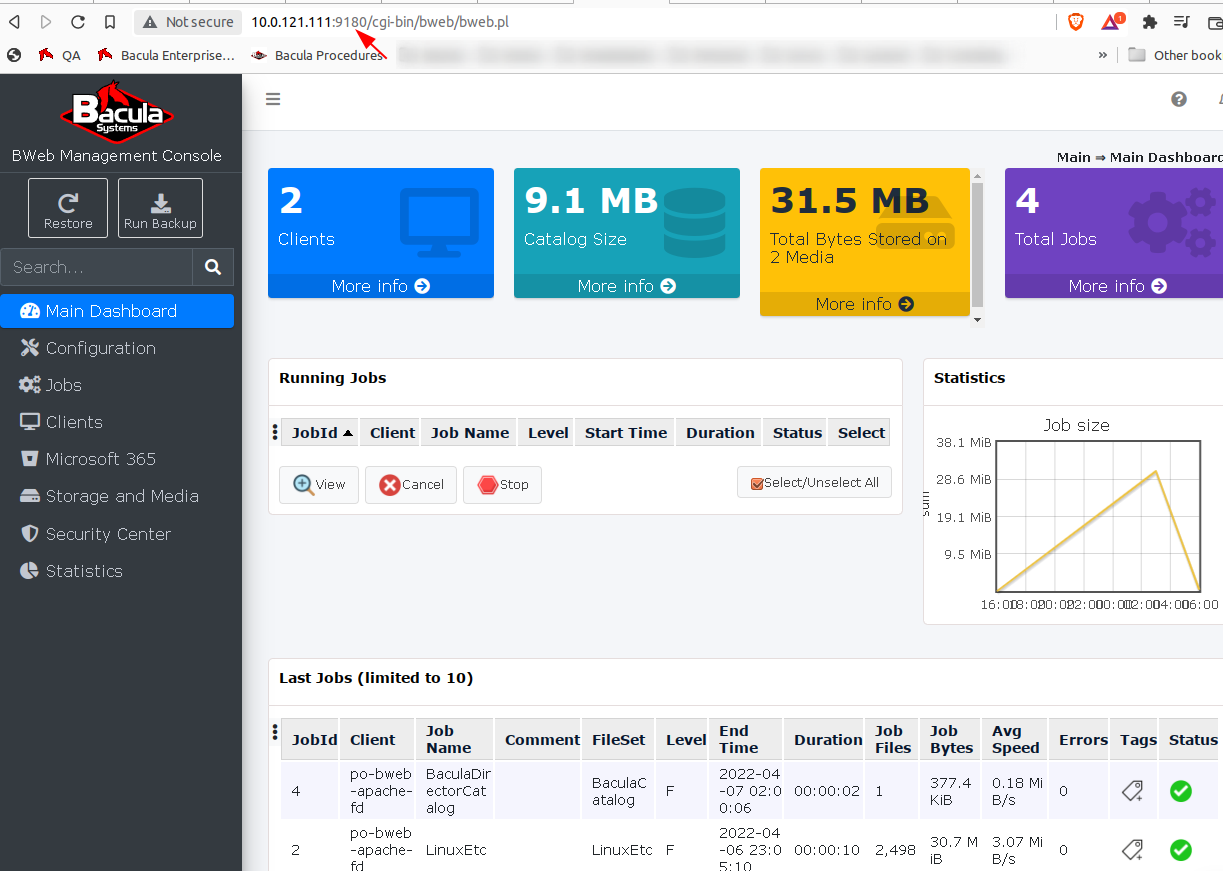1223x871 pixels.
Task: Sort Running Jobs by Duration column
Action: click(x=720, y=433)
